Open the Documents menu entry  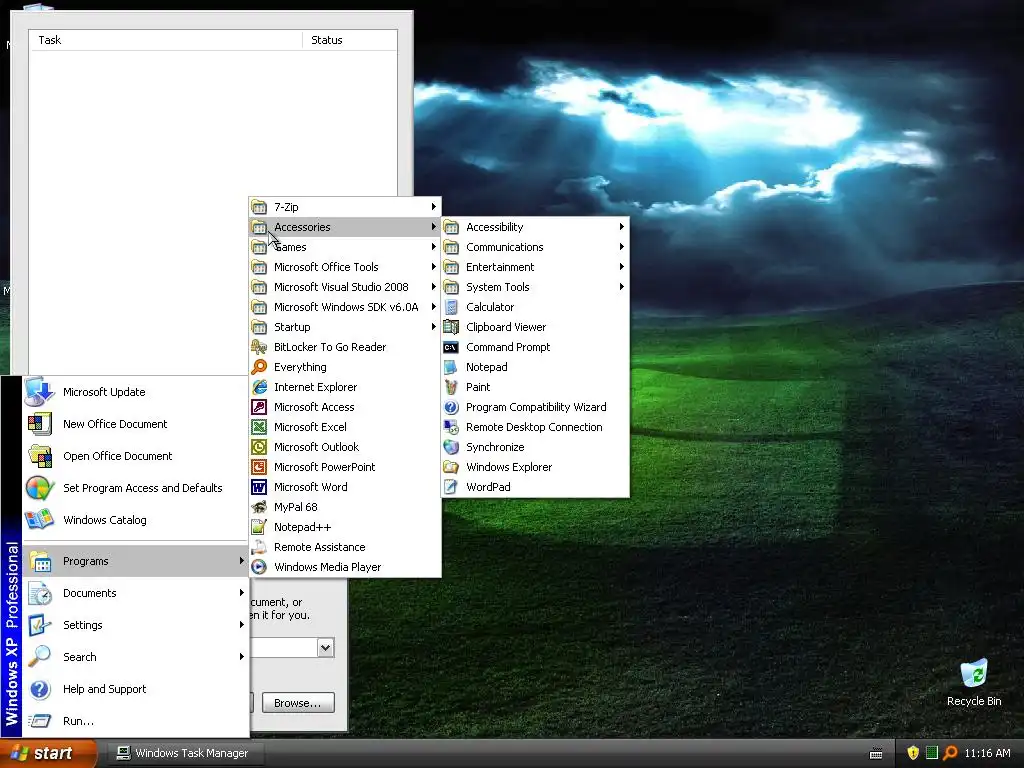coord(136,593)
